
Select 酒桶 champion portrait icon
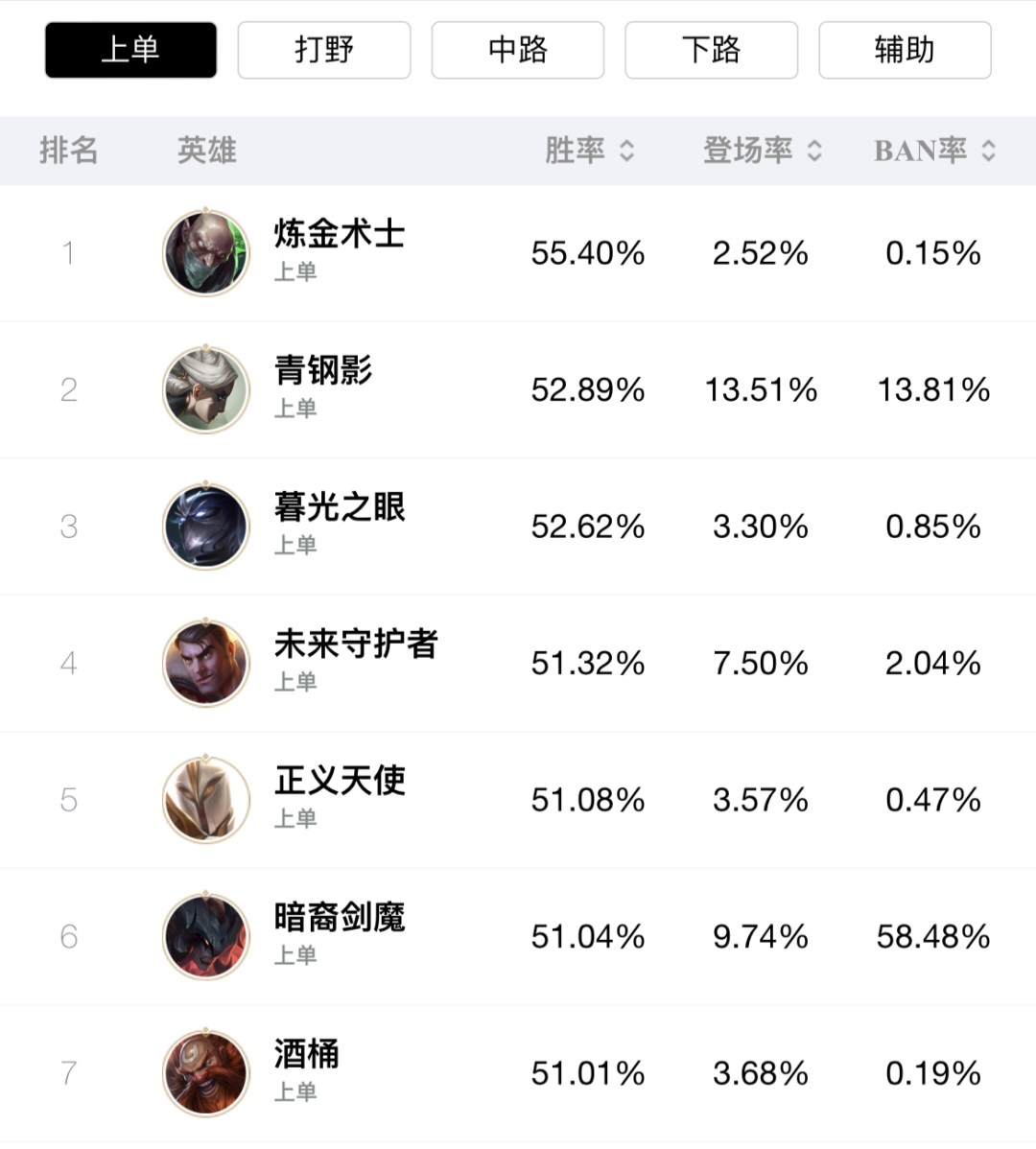pos(206,1073)
